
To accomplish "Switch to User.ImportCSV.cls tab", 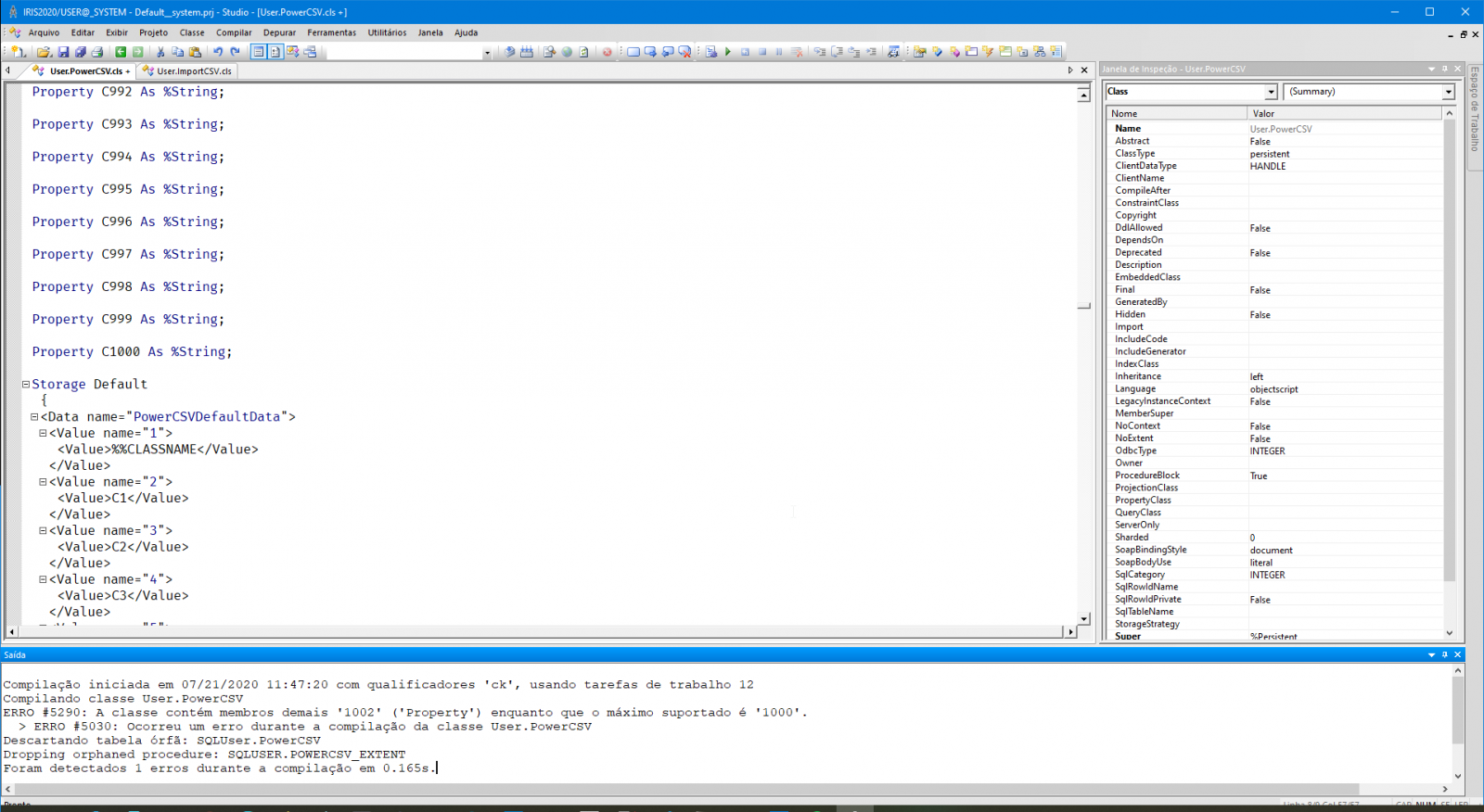I will coord(193,71).
